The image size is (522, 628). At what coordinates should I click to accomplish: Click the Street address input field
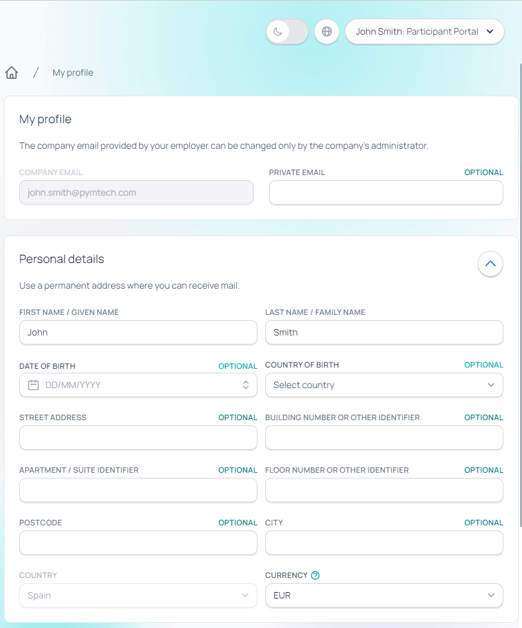pos(138,437)
